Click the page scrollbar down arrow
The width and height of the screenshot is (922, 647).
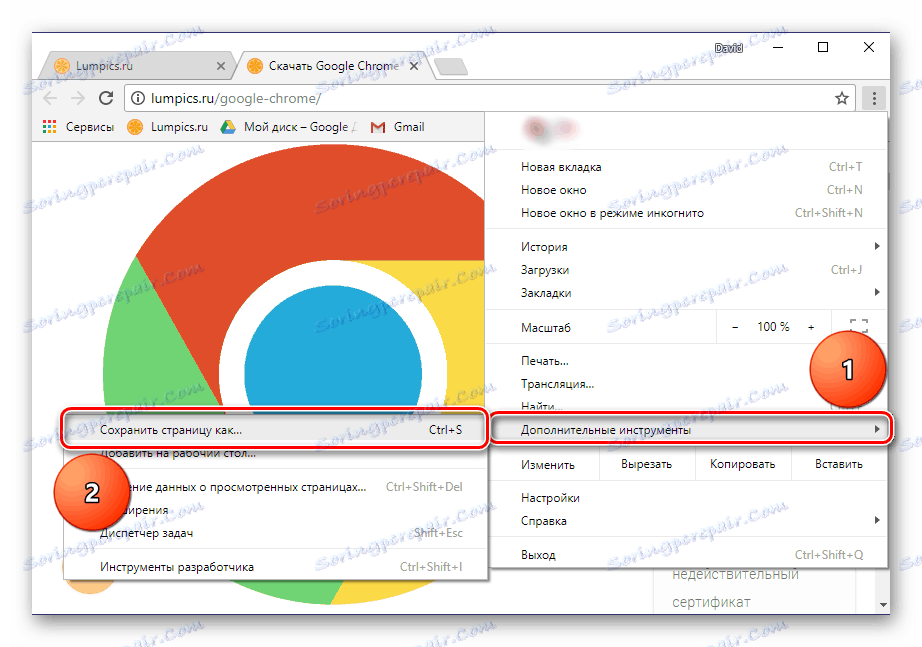tap(883, 605)
